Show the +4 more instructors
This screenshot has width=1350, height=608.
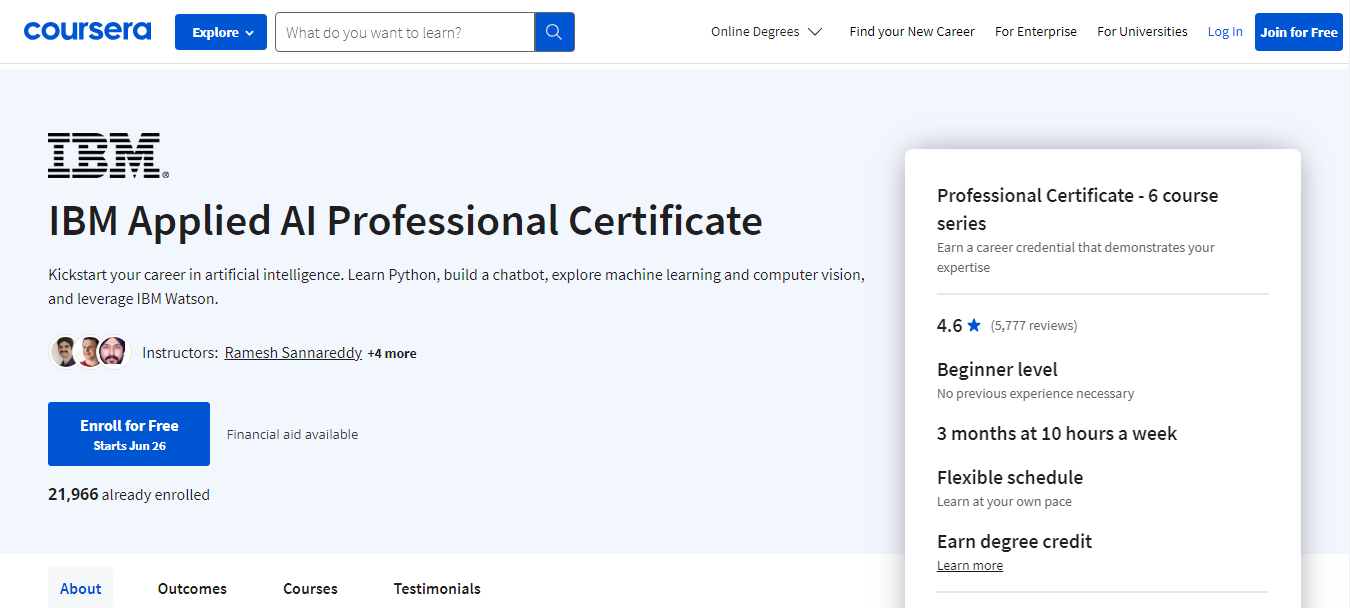(x=392, y=353)
